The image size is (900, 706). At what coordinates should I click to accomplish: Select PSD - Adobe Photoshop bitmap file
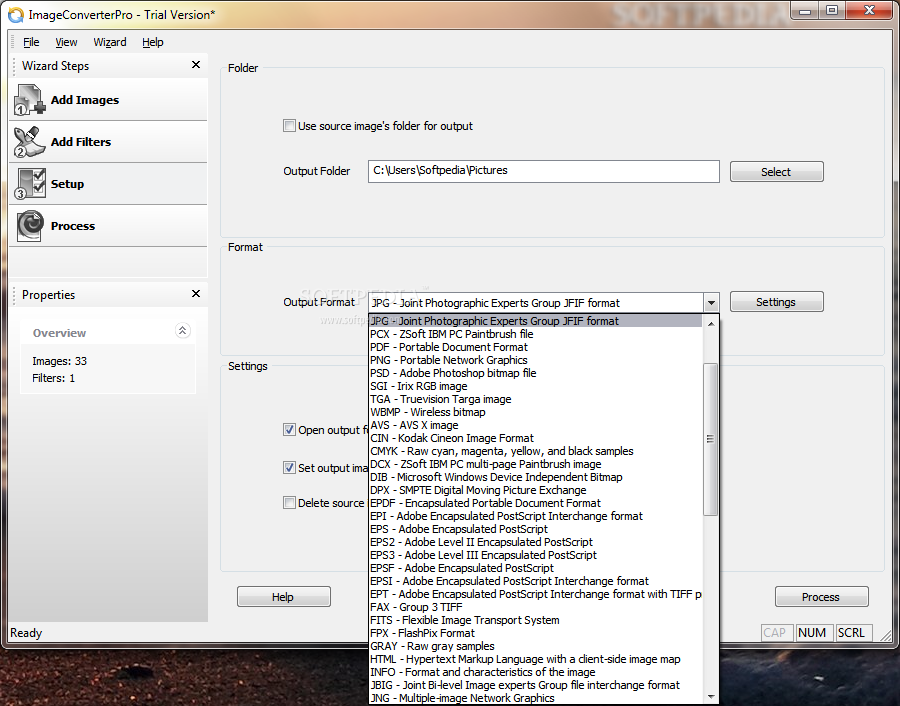click(x=536, y=373)
